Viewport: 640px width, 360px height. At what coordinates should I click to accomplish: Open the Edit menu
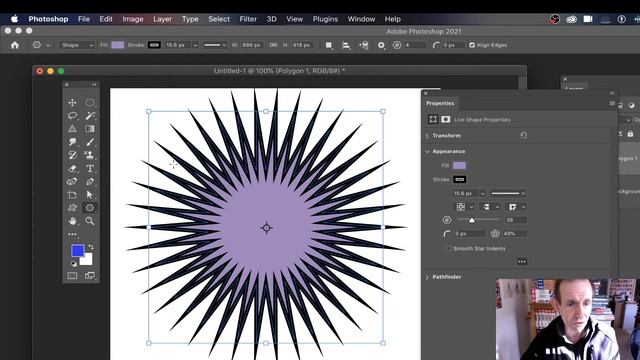[x=106, y=19]
